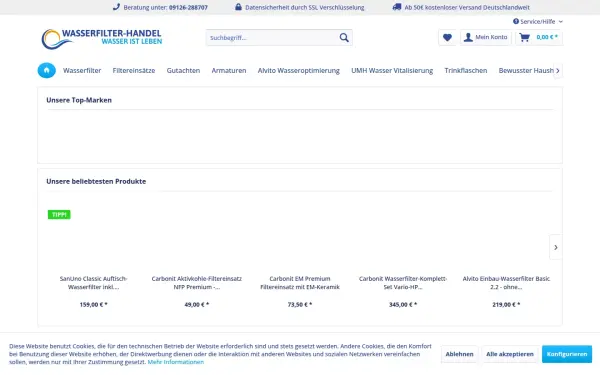Open the Mehr Informationen link
Image resolution: width=600 pixels, height=375 pixels.
(x=176, y=362)
